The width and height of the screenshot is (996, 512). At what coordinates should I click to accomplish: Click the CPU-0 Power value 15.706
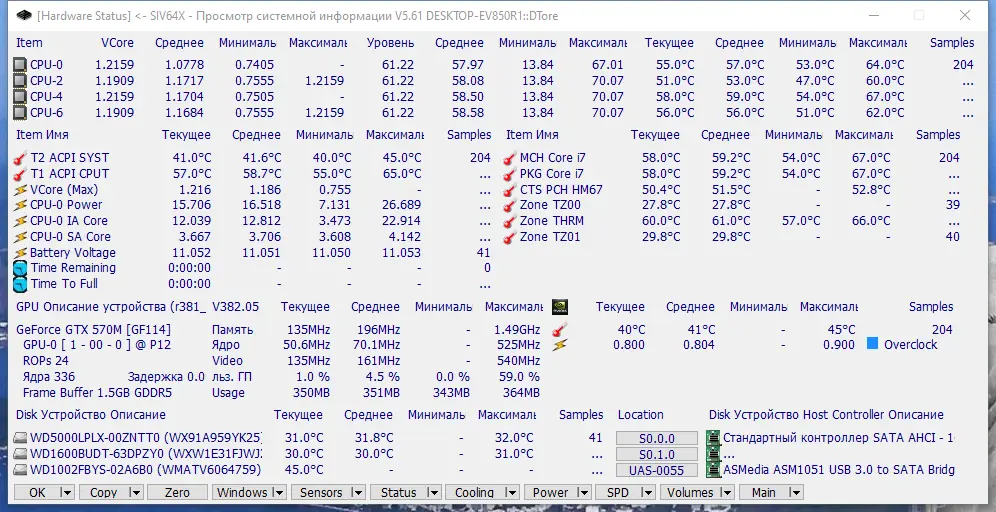click(x=191, y=205)
